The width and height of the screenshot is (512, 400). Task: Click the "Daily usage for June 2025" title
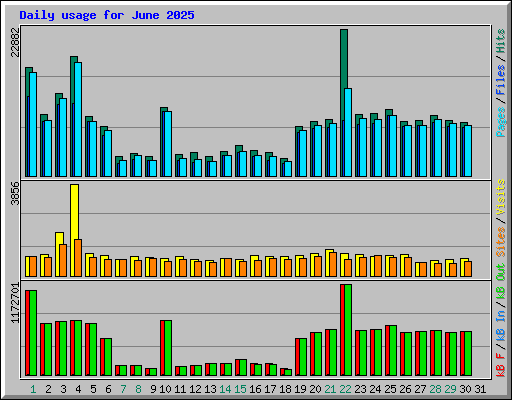[x=107, y=15]
